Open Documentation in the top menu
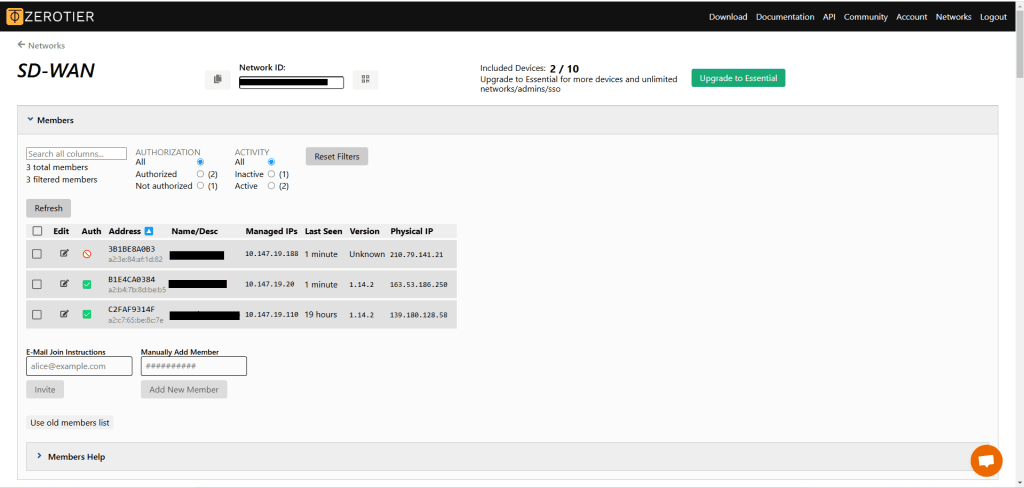This screenshot has height=488, width=1024. (785, 17)
